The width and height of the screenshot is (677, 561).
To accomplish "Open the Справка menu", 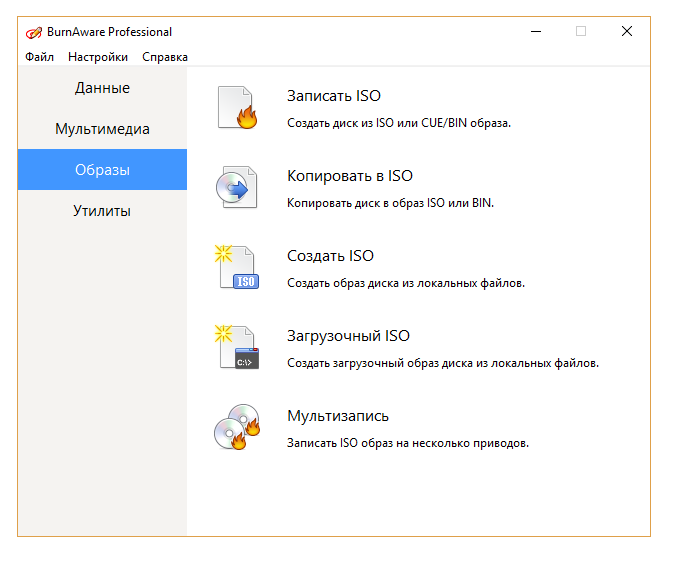I will [x=165, y=57].
